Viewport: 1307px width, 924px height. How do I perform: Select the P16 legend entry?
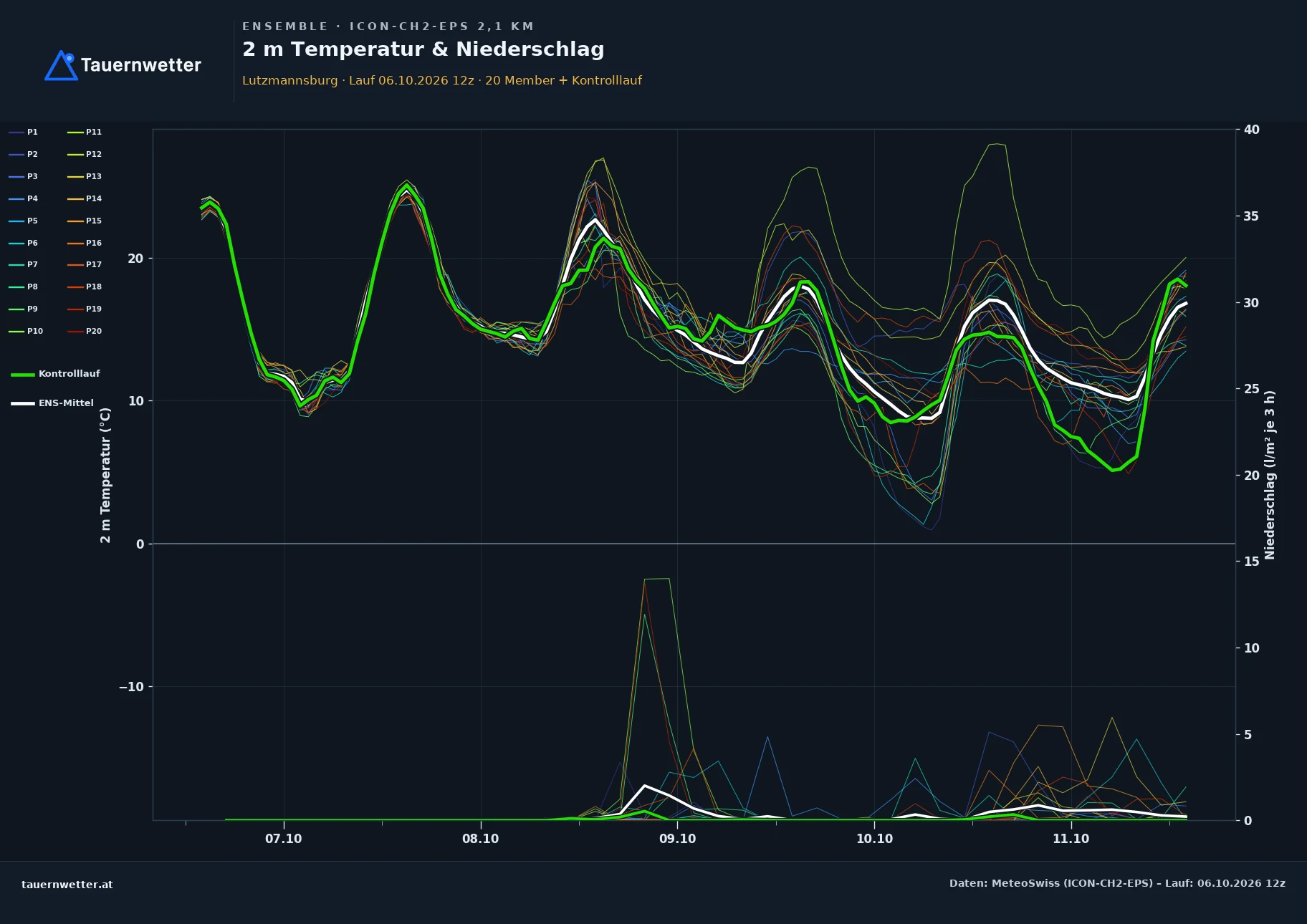coord(85,243)
